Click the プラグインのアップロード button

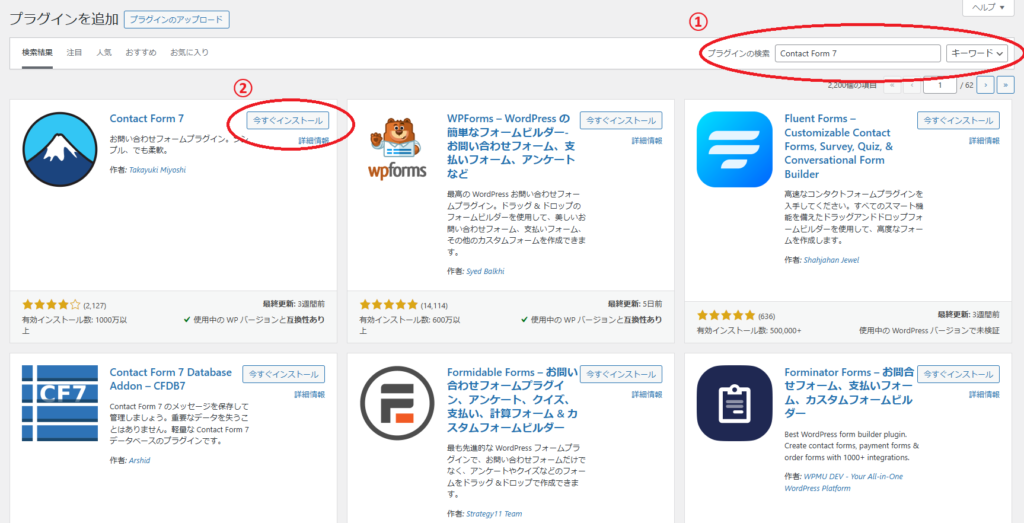(176, 20)
